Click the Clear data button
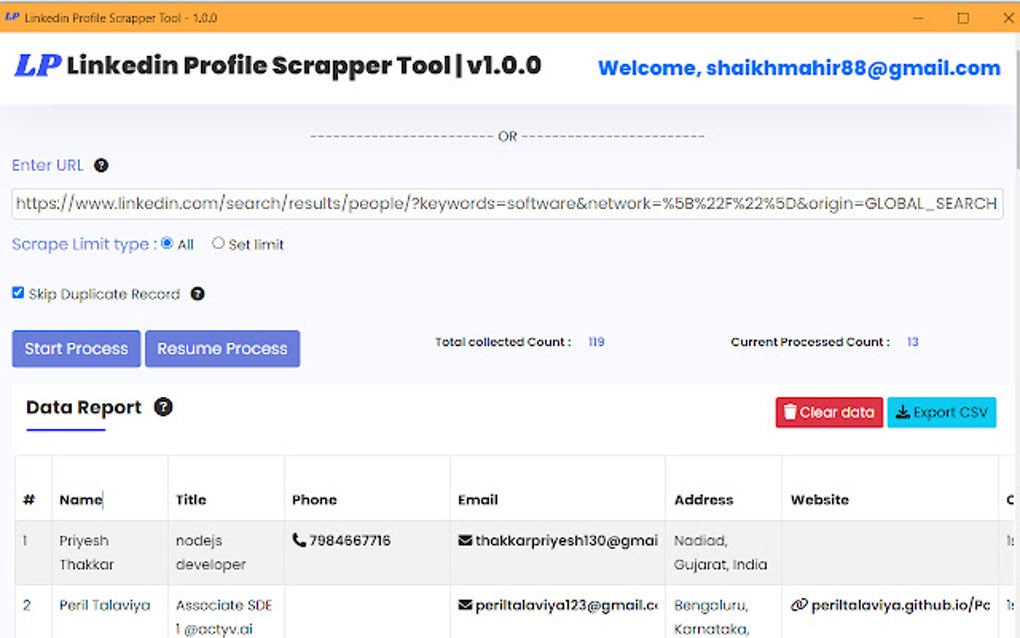This screenshot has height=638, width=1020. point(828,411)
